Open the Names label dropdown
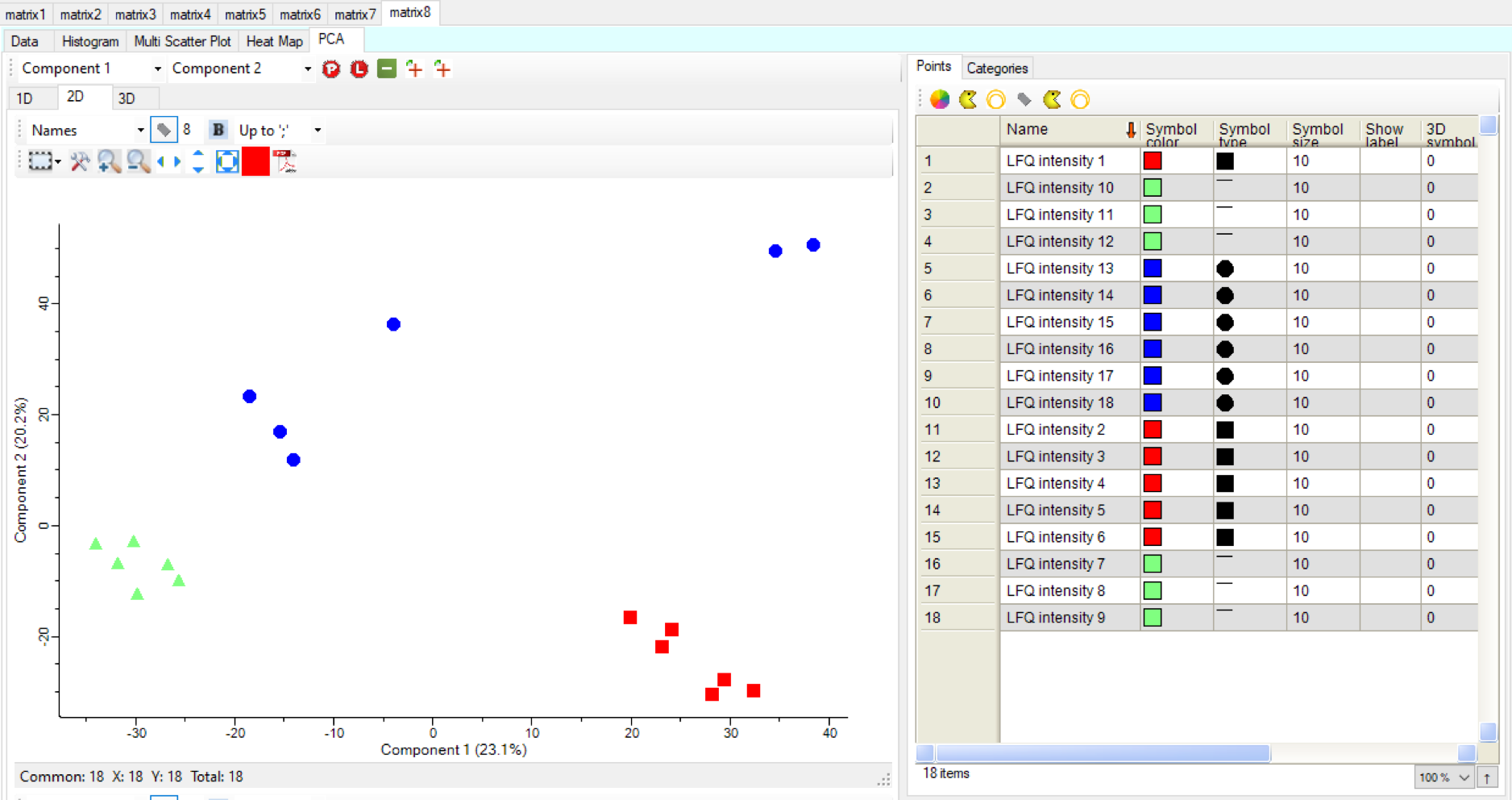Image resolution: width=1512 pixels, height=800 pixels. (140, 131)
